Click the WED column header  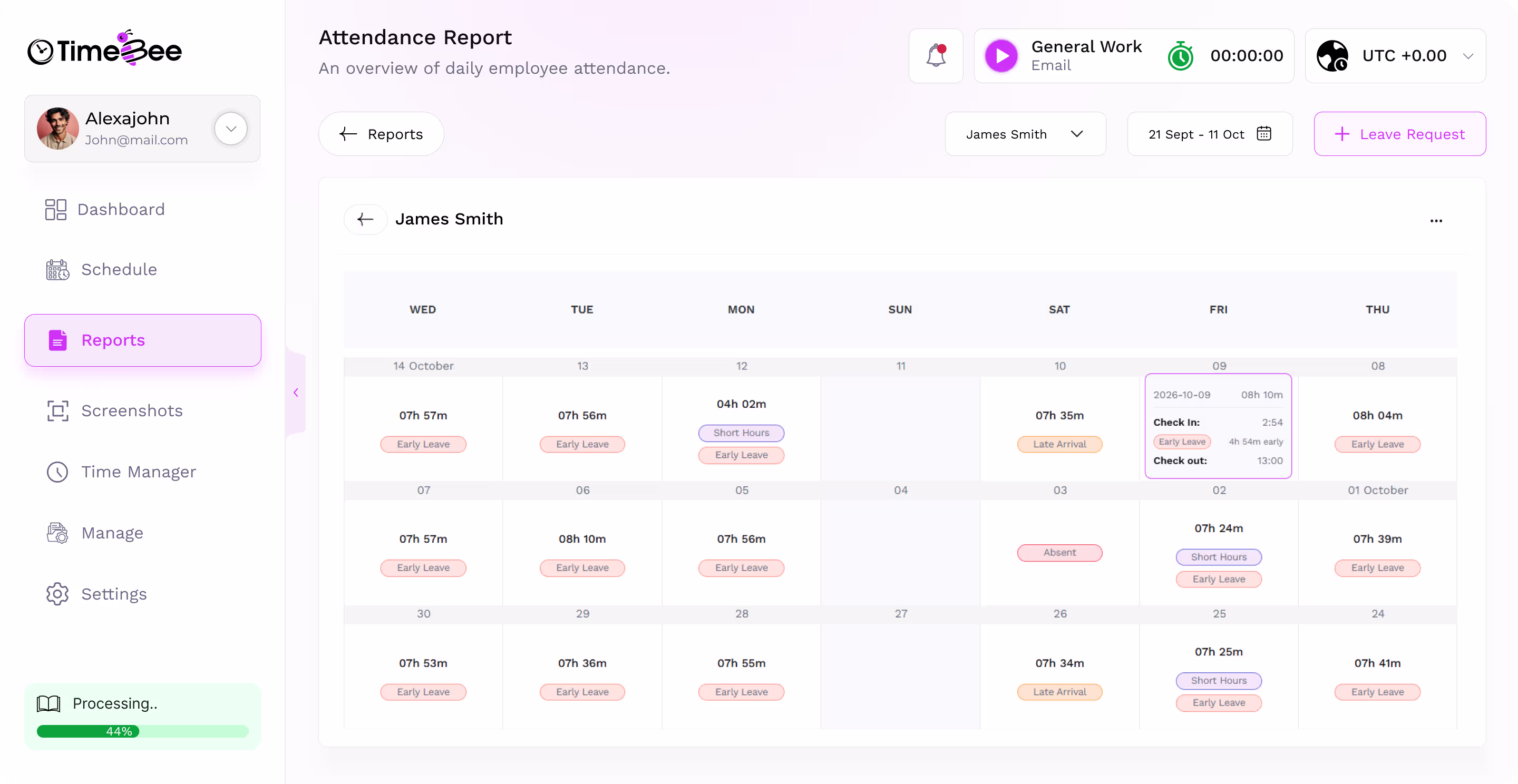(423, 310)
